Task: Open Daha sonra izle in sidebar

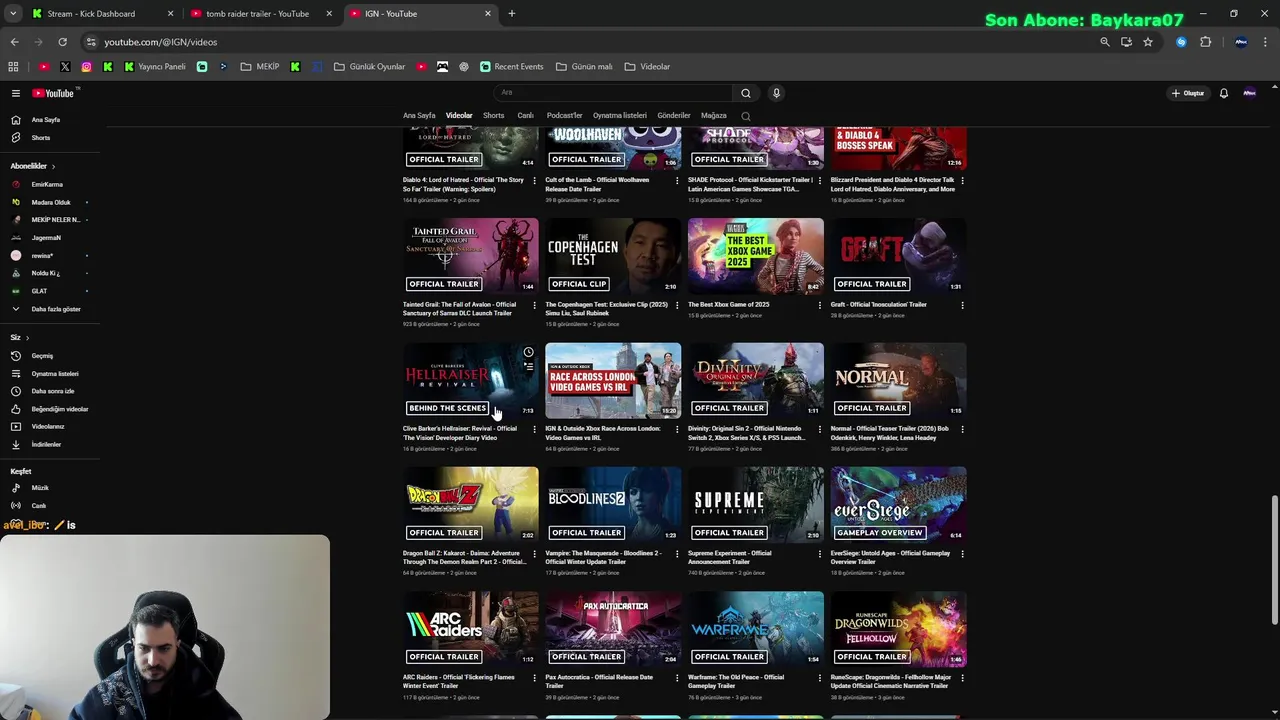Action: pos(52,391)
